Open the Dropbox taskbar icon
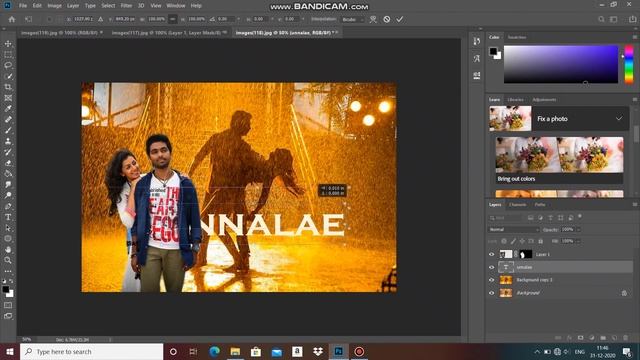 318,351
